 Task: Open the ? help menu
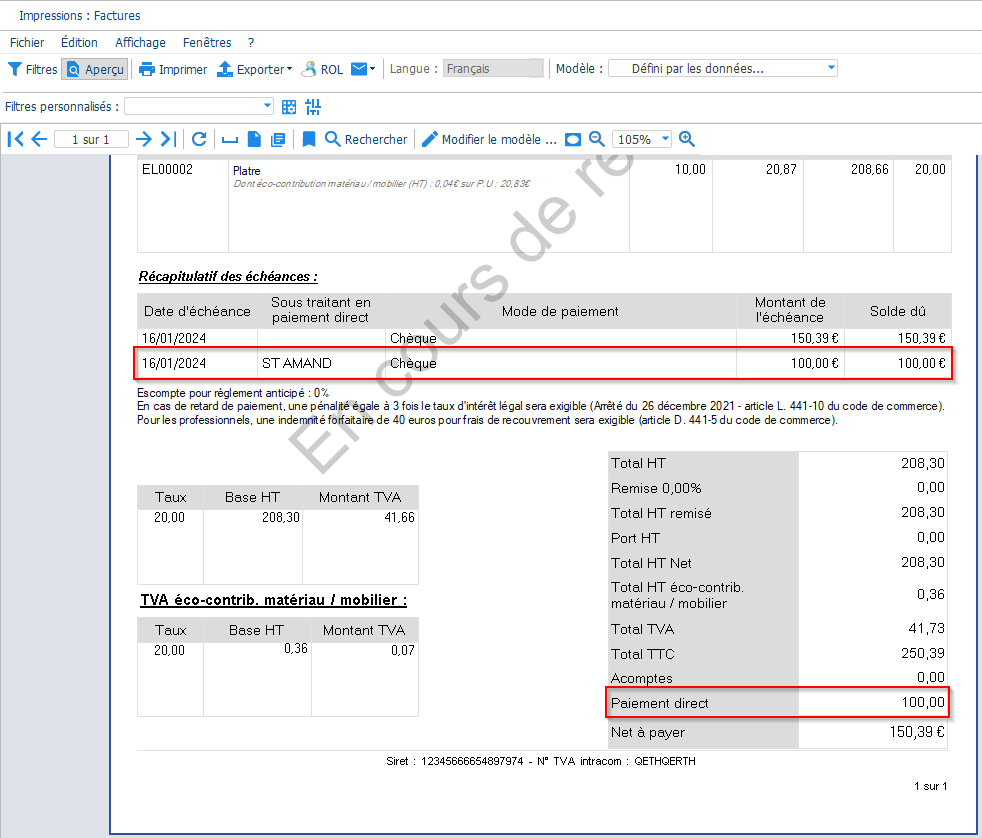point(251,43)
